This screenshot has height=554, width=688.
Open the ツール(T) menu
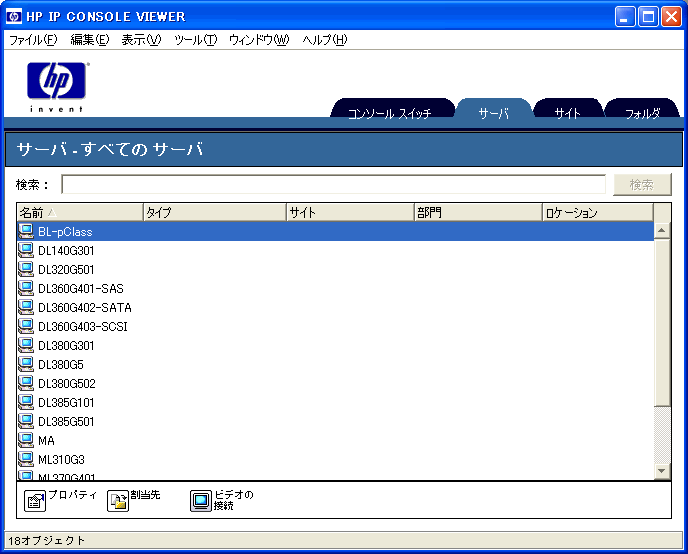coord(195,40)
